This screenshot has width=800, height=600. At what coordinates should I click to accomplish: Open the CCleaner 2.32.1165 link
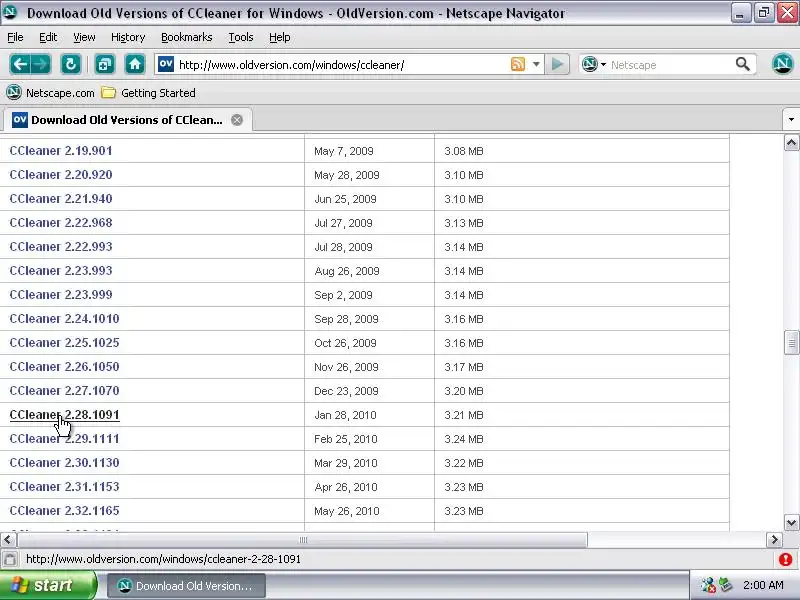point(64,510)
